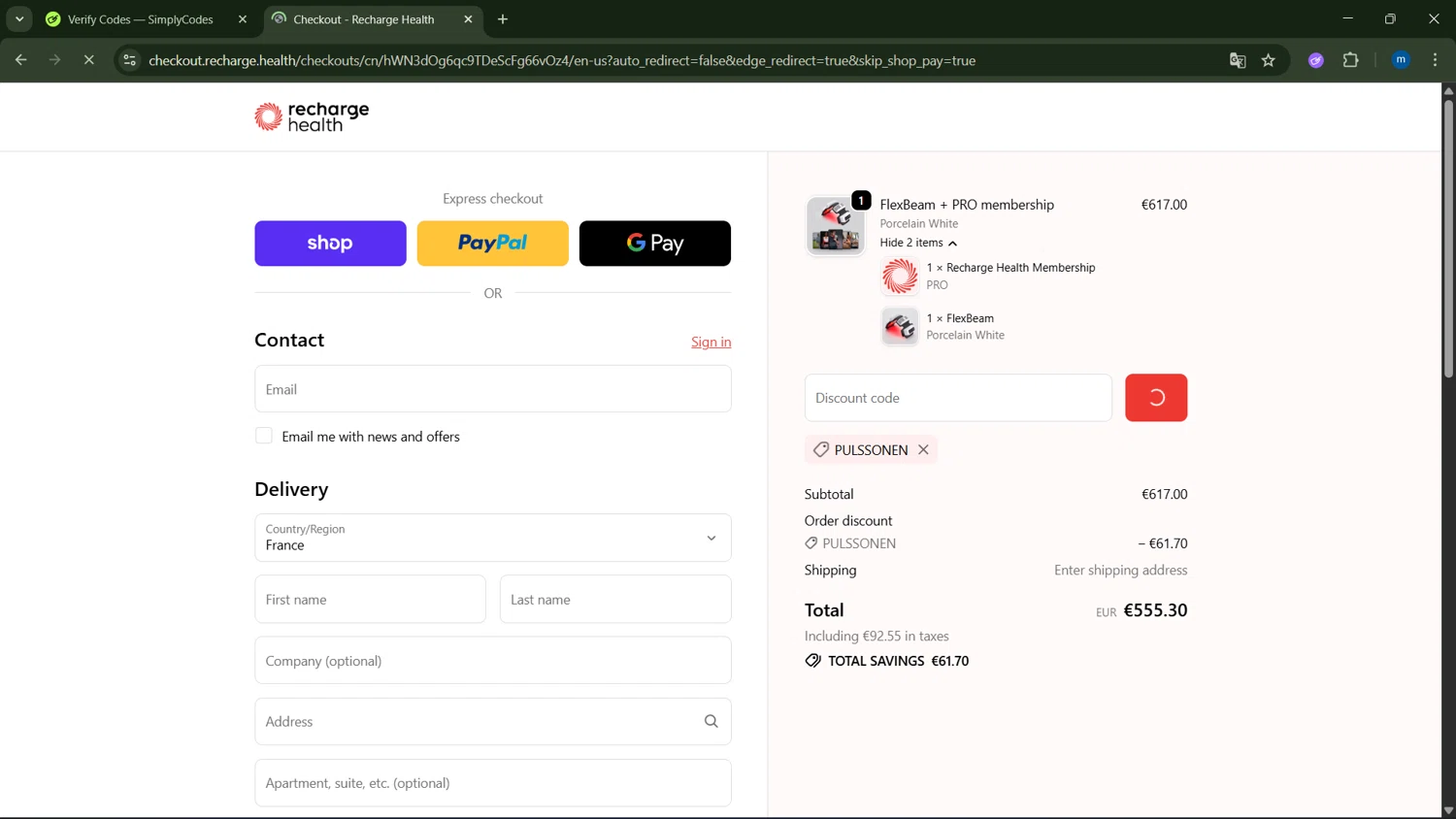Viewport: 1456px width, 819px height.
Task: Click the PULSSONEN tag icon
Action: coord(820,449)
